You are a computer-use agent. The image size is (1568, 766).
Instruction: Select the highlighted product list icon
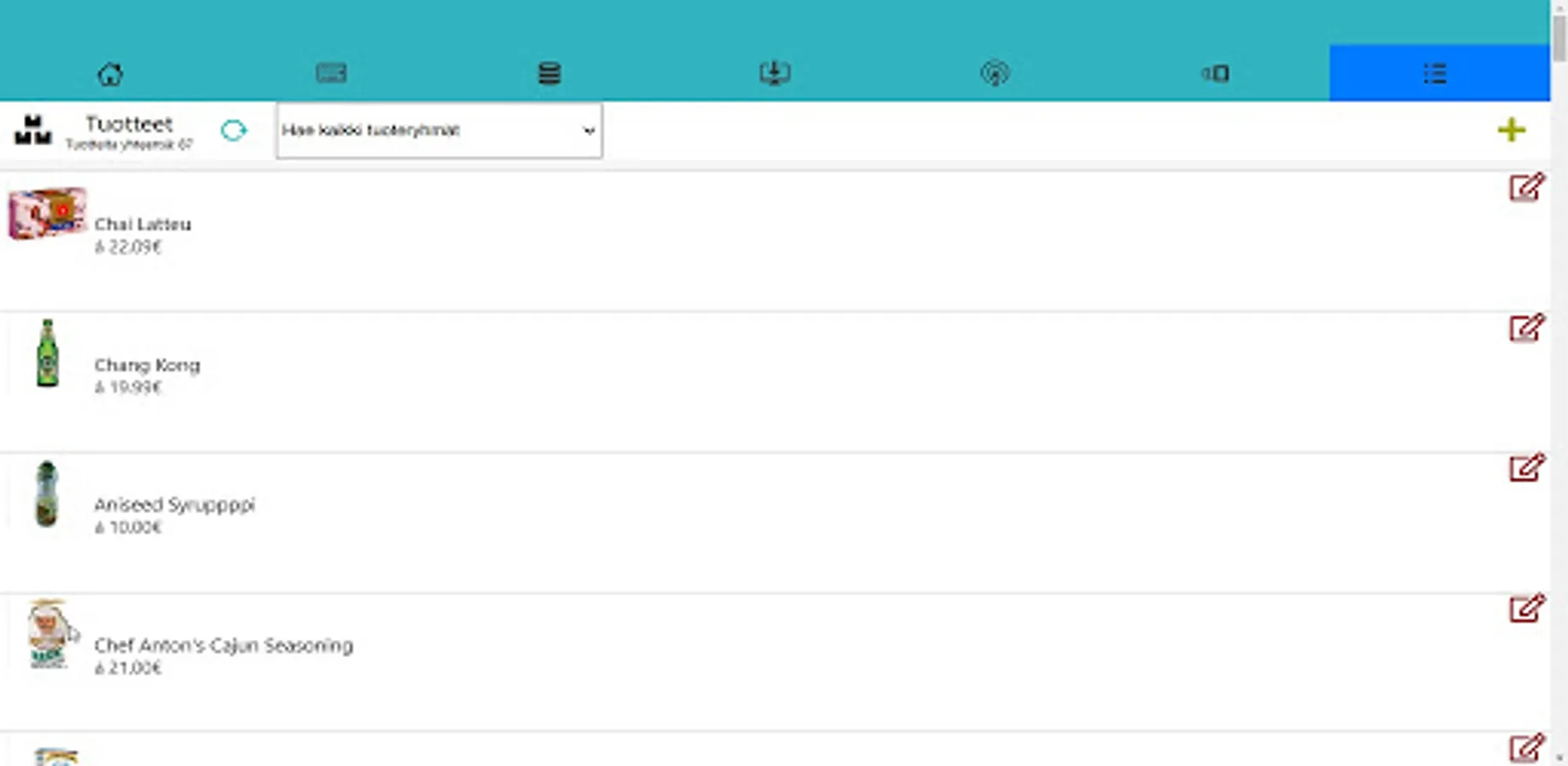coord(1435,74)
